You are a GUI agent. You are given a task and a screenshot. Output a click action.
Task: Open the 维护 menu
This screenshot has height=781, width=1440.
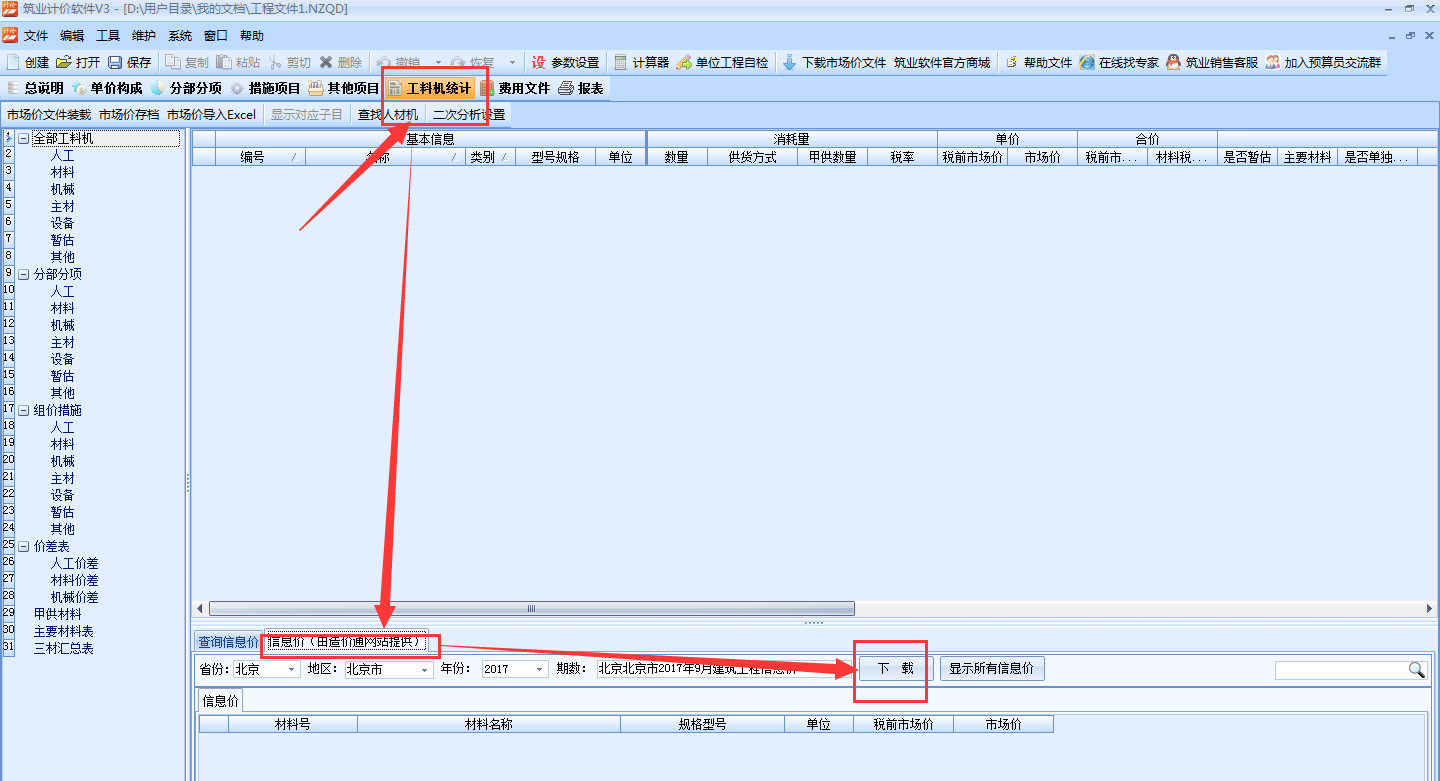[x=144, y=36]
